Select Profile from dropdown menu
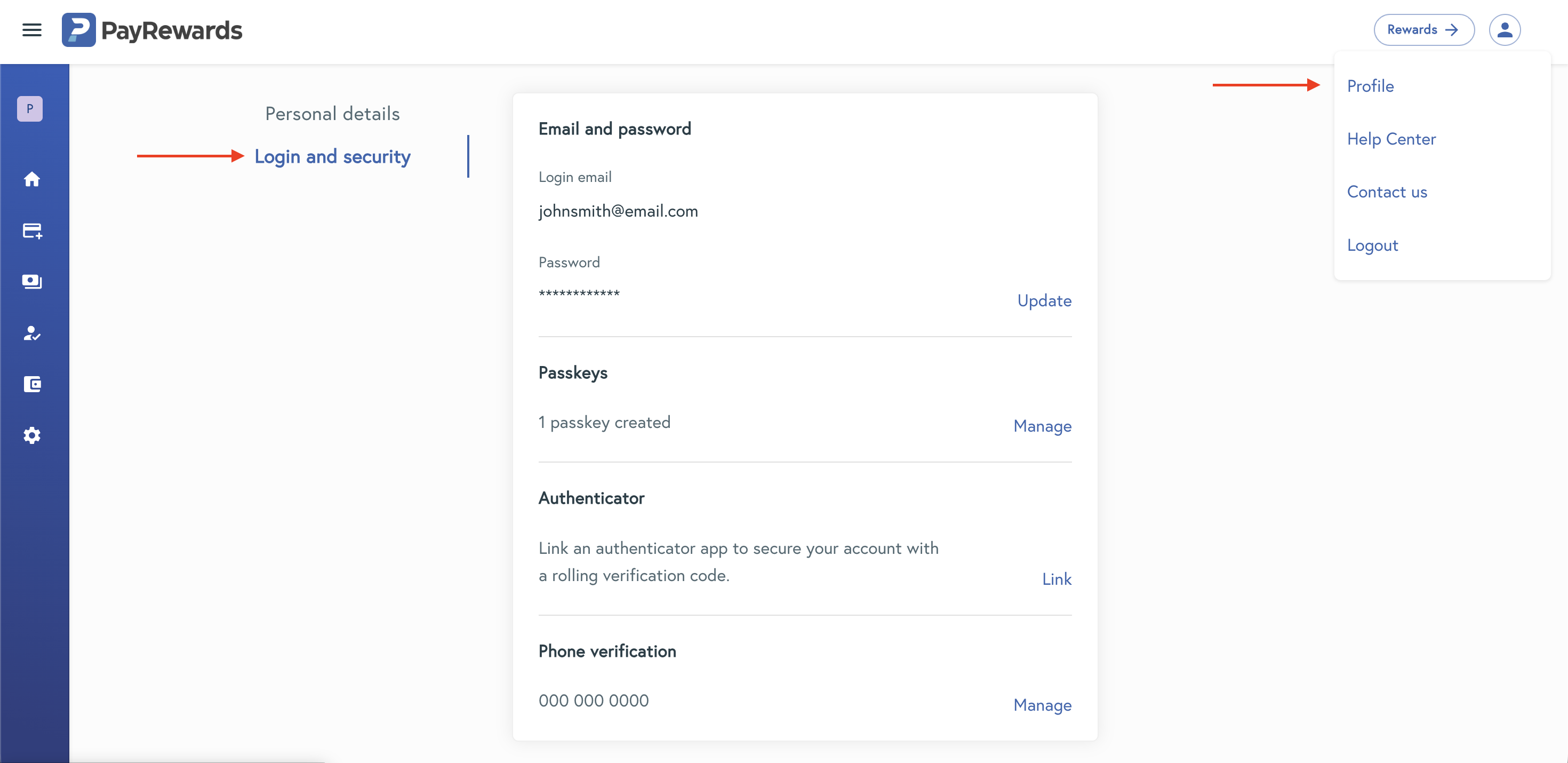This screenshot has height=763, width=1568. (1370, 86)
